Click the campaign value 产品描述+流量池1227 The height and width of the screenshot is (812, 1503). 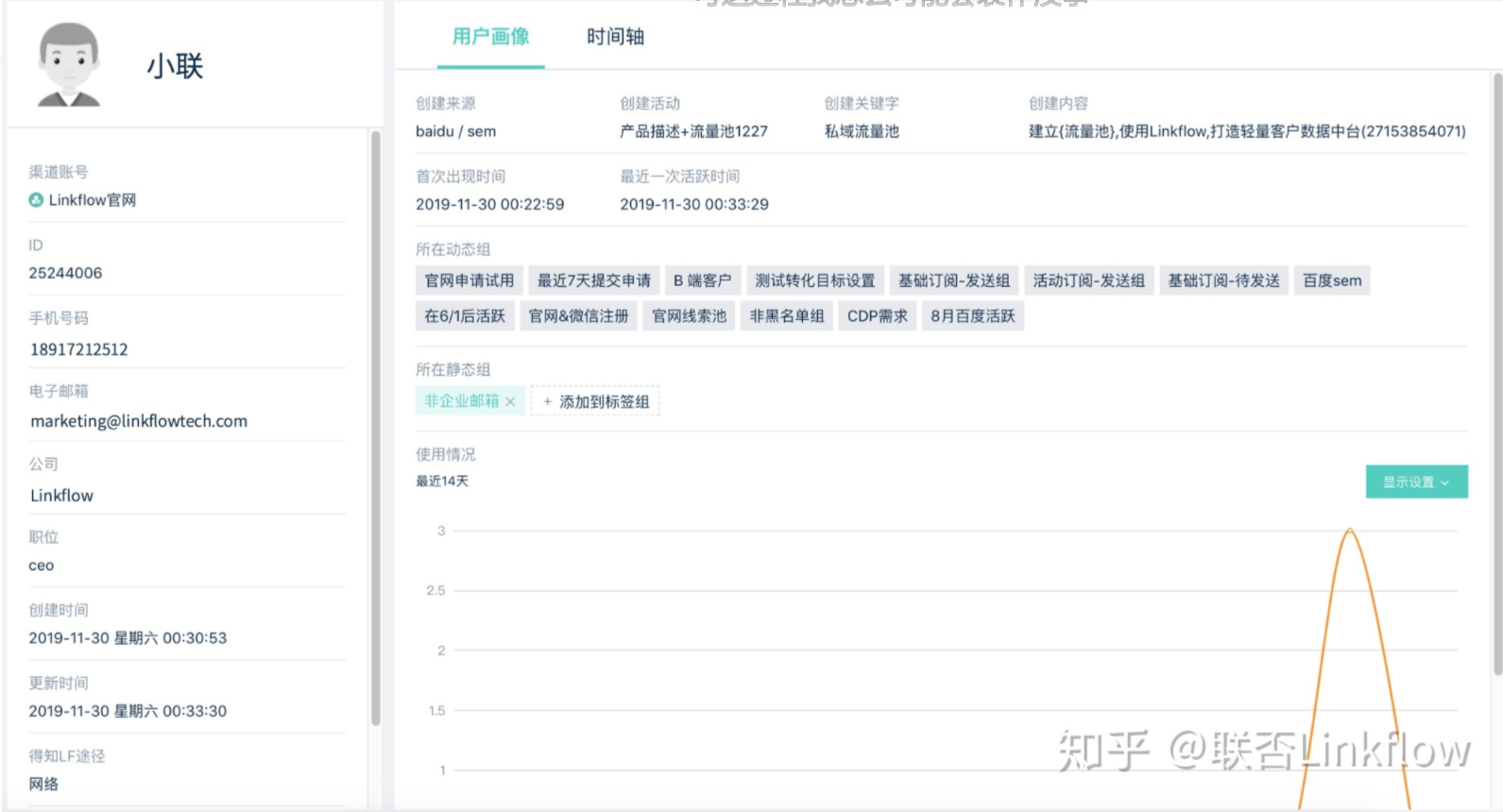(693, 131)
